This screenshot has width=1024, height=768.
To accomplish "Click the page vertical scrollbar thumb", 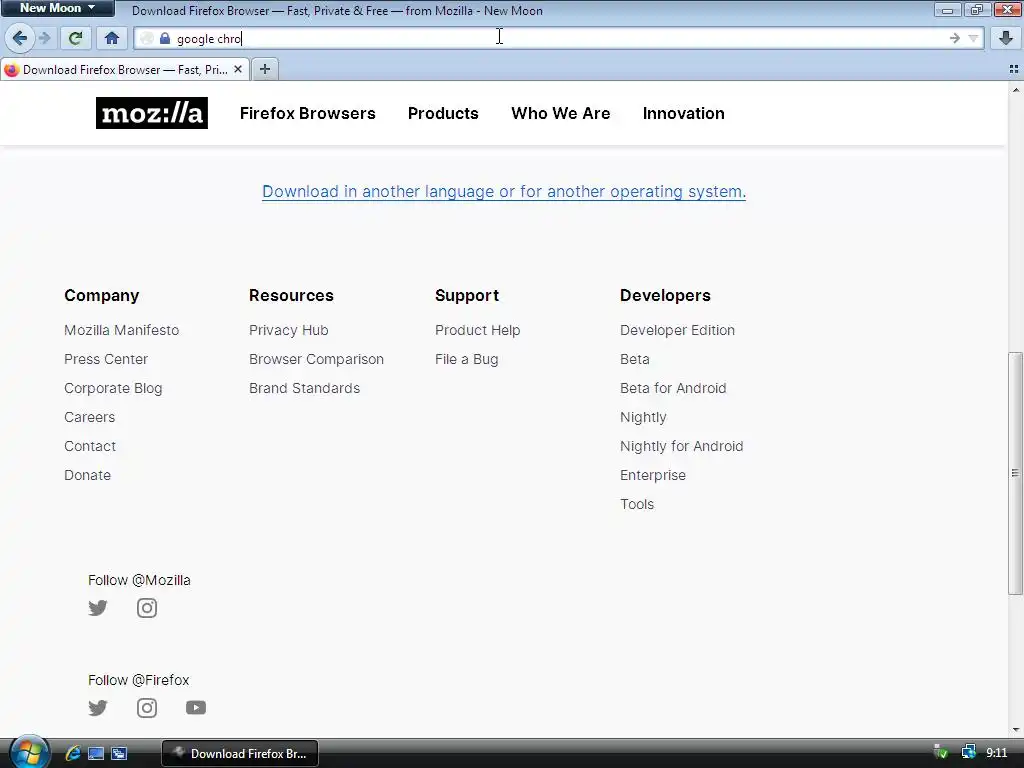I will tap(1015, 473).
